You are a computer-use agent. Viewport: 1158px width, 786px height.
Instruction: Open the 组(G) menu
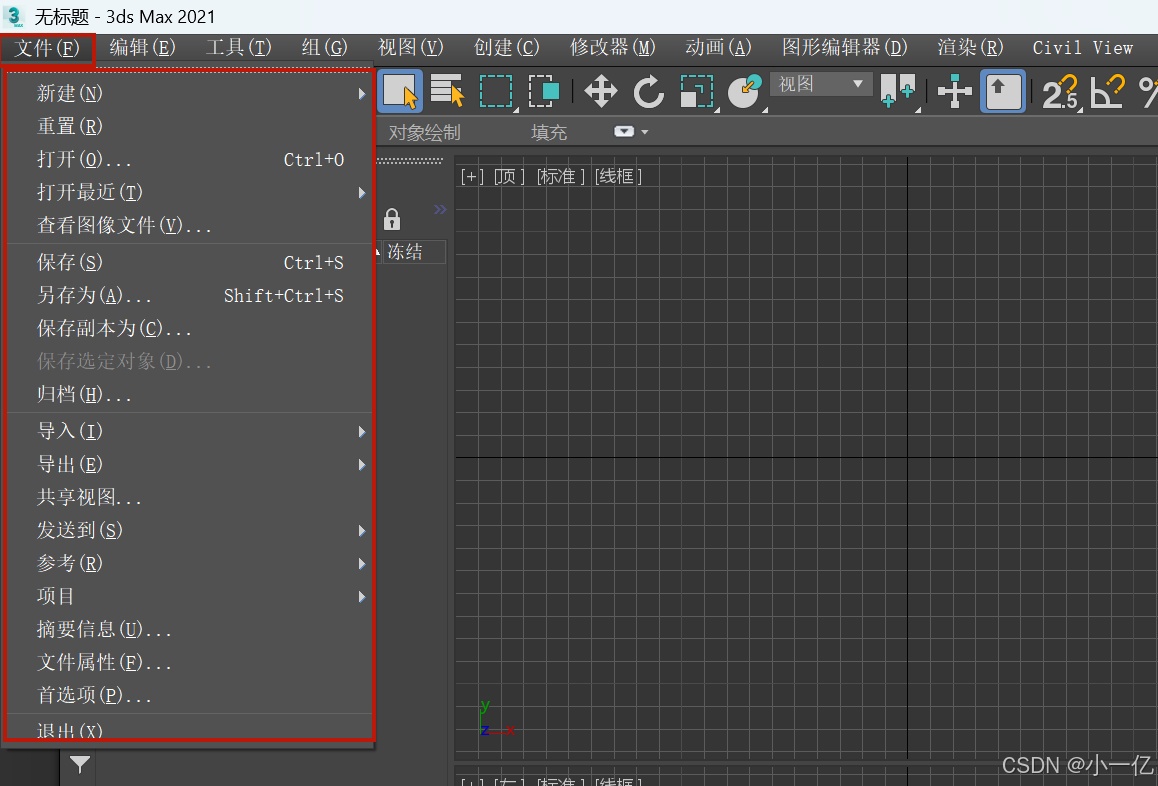click(324, 48)
